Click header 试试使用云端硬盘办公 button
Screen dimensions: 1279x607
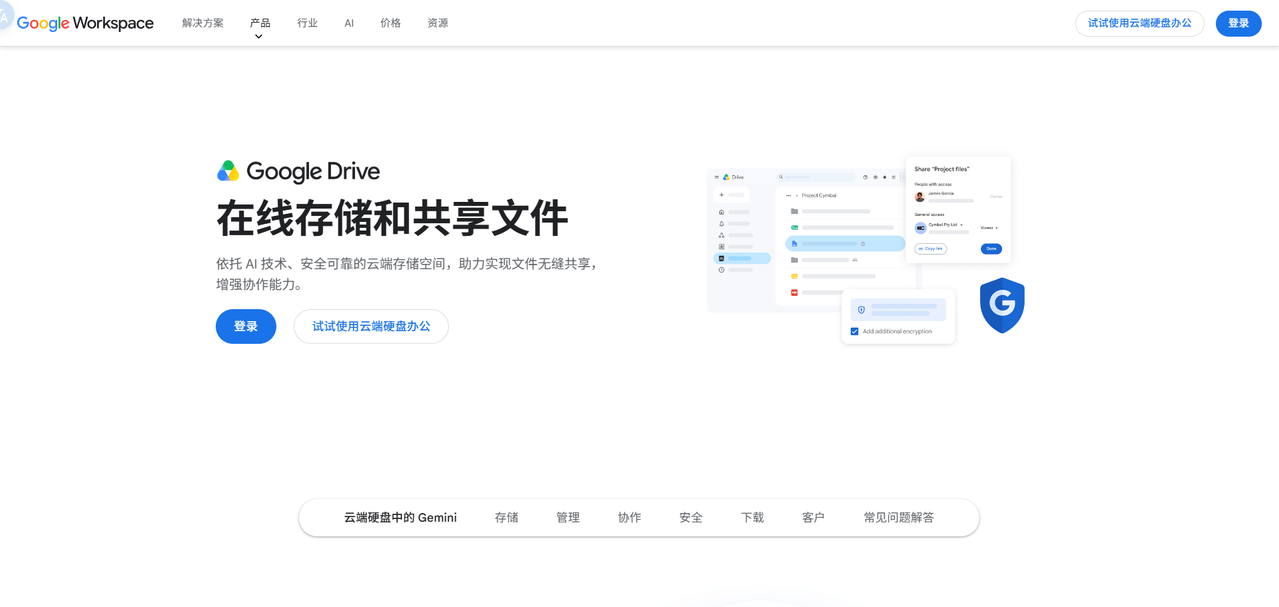pos(1140,23)
